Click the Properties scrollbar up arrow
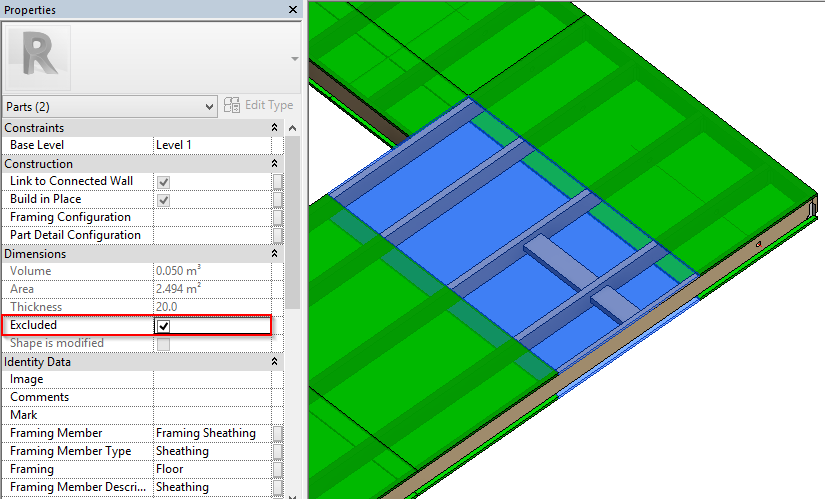The width and height of the screenshot is (825, 499). [x=293, y=128]
